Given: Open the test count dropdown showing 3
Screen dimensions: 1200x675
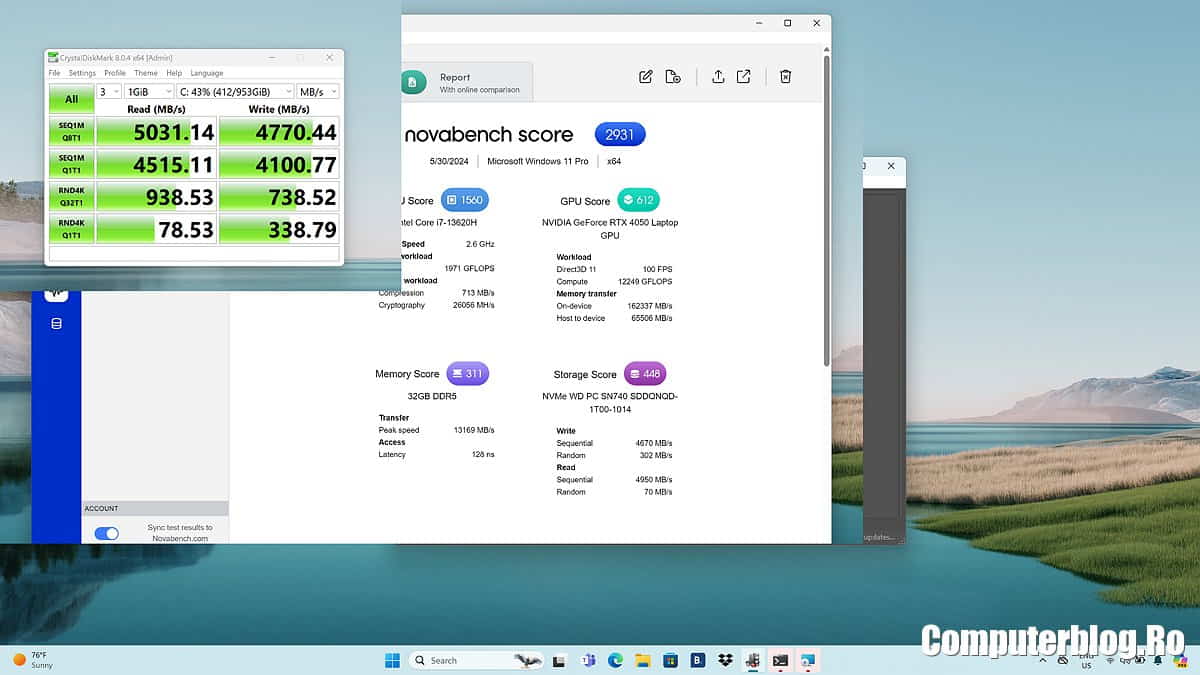Looking at the screenshot, I should pyautogui.click(x=109, y=91).
